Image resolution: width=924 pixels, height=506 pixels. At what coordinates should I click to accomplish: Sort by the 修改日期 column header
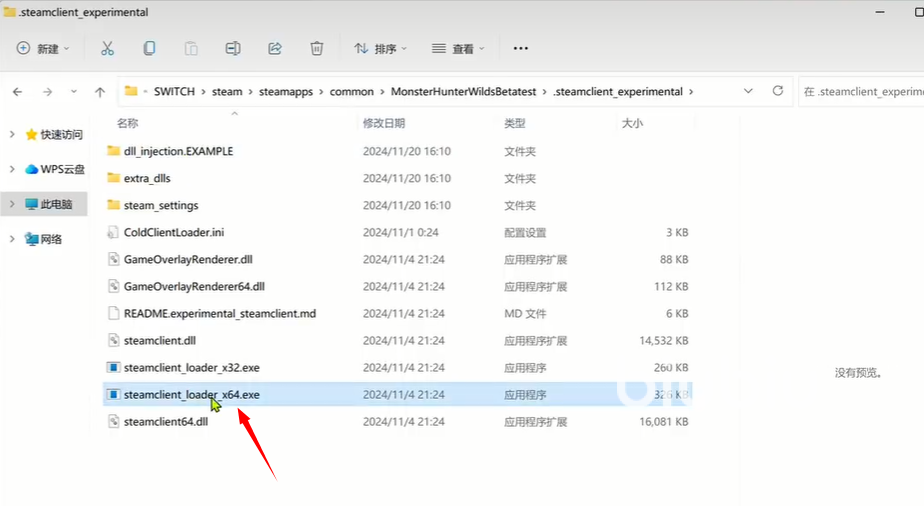pyautogui.click(x=384, y=123)
